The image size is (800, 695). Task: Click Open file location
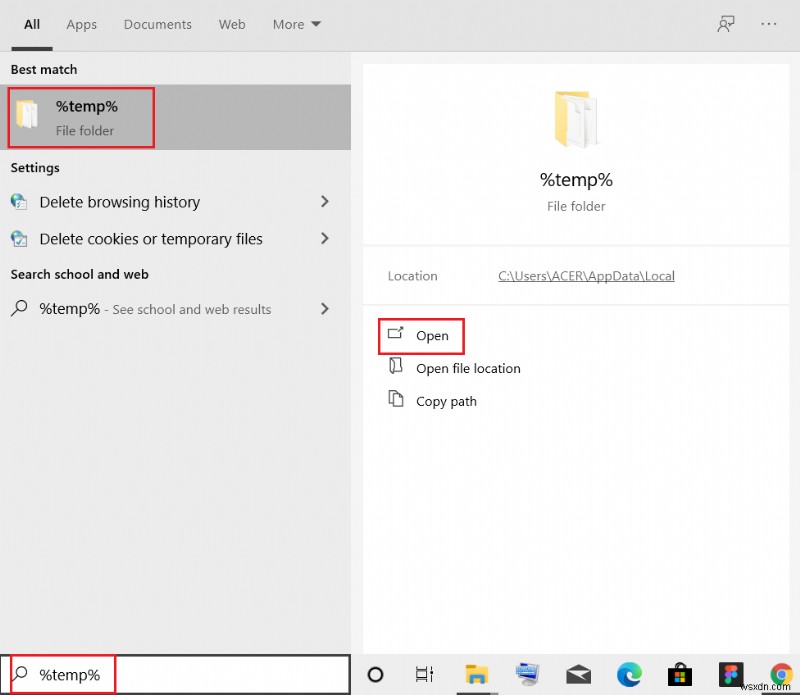pos(468,368)
